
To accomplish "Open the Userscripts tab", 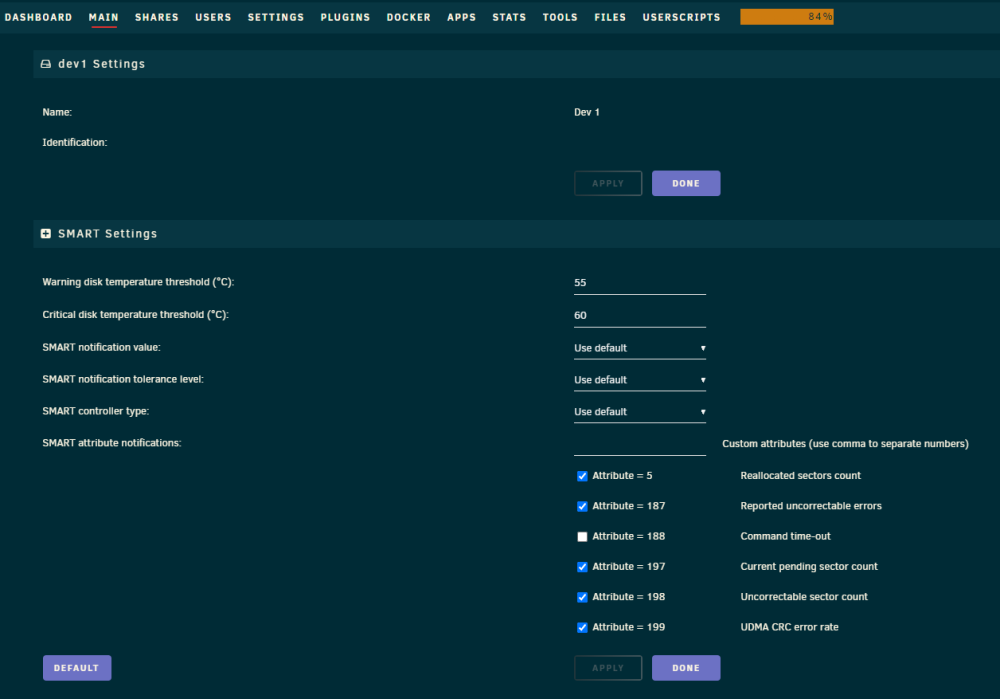I will click(x=681, y=17).
